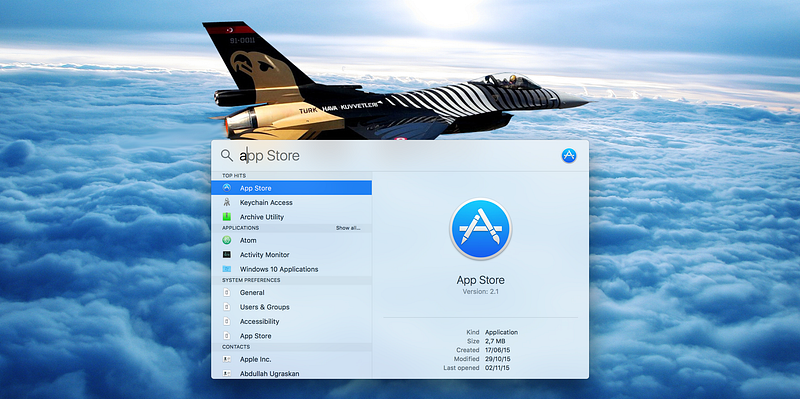Click the Version: 2.1 text
Viewport: 800px width, 399px height.
(x=481, y=291)
